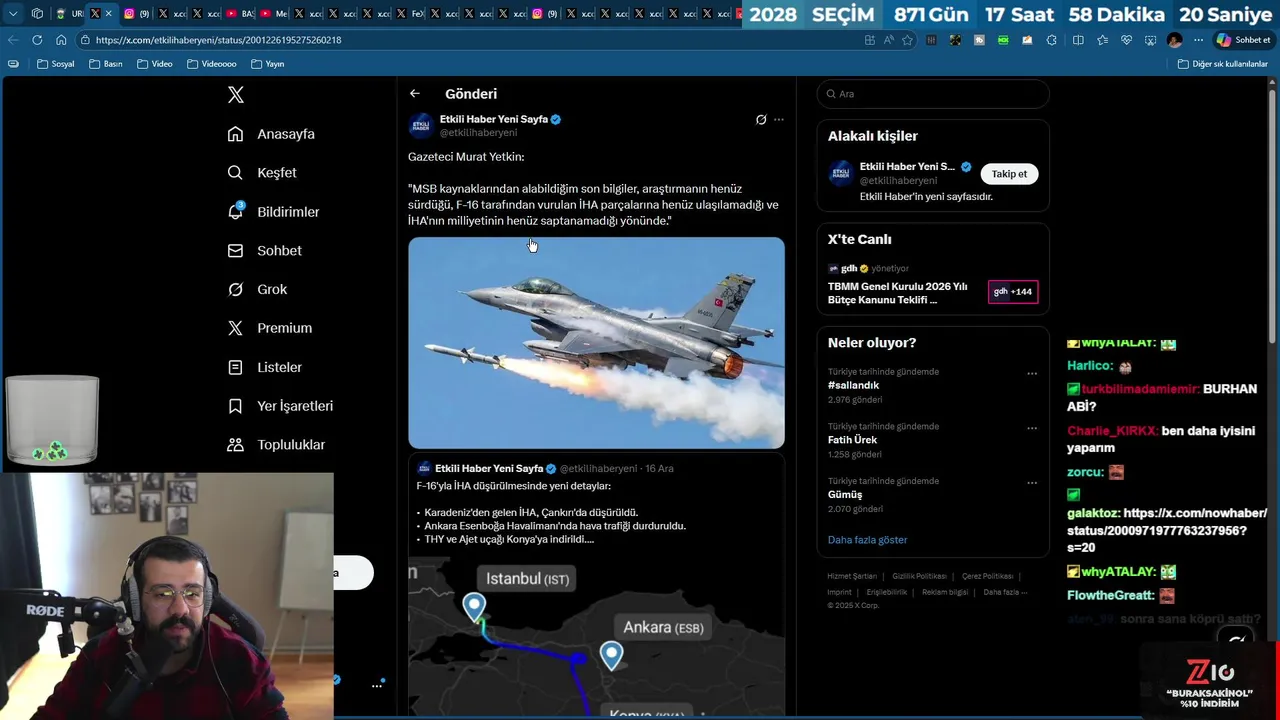1280x720 pixels.
Task: Click the browser profile avatar
Action: pos(1174,40)
